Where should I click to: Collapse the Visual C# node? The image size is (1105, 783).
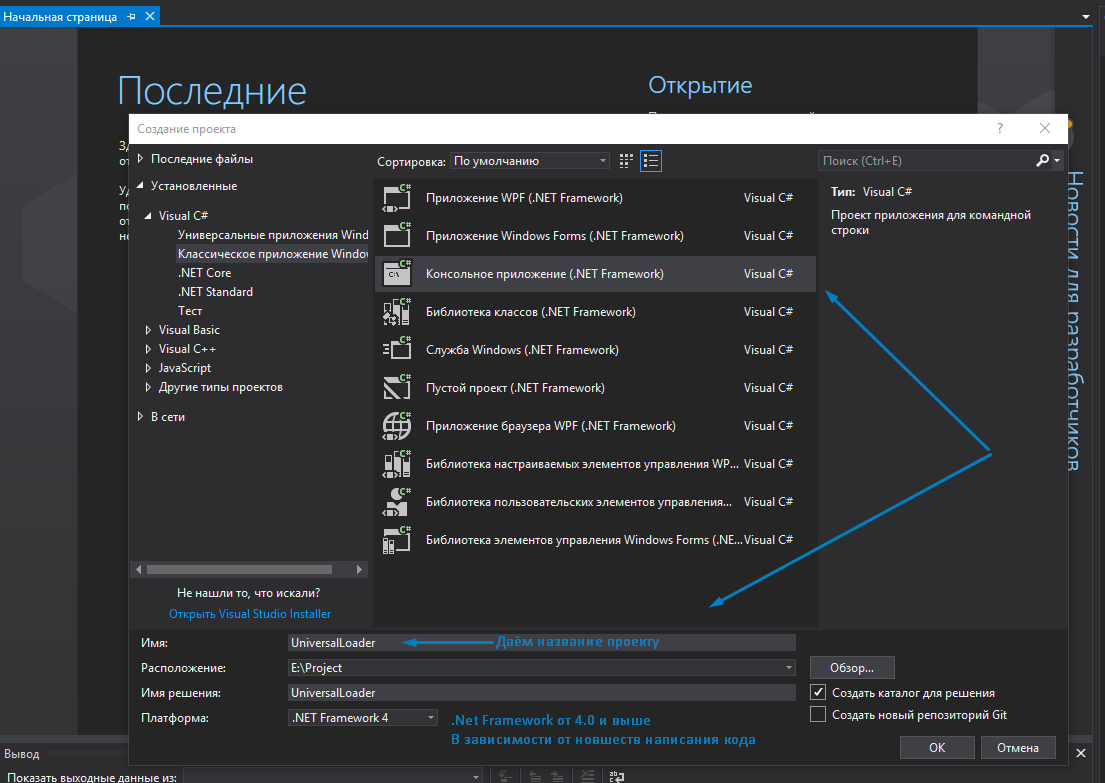(x=148, y=216)
